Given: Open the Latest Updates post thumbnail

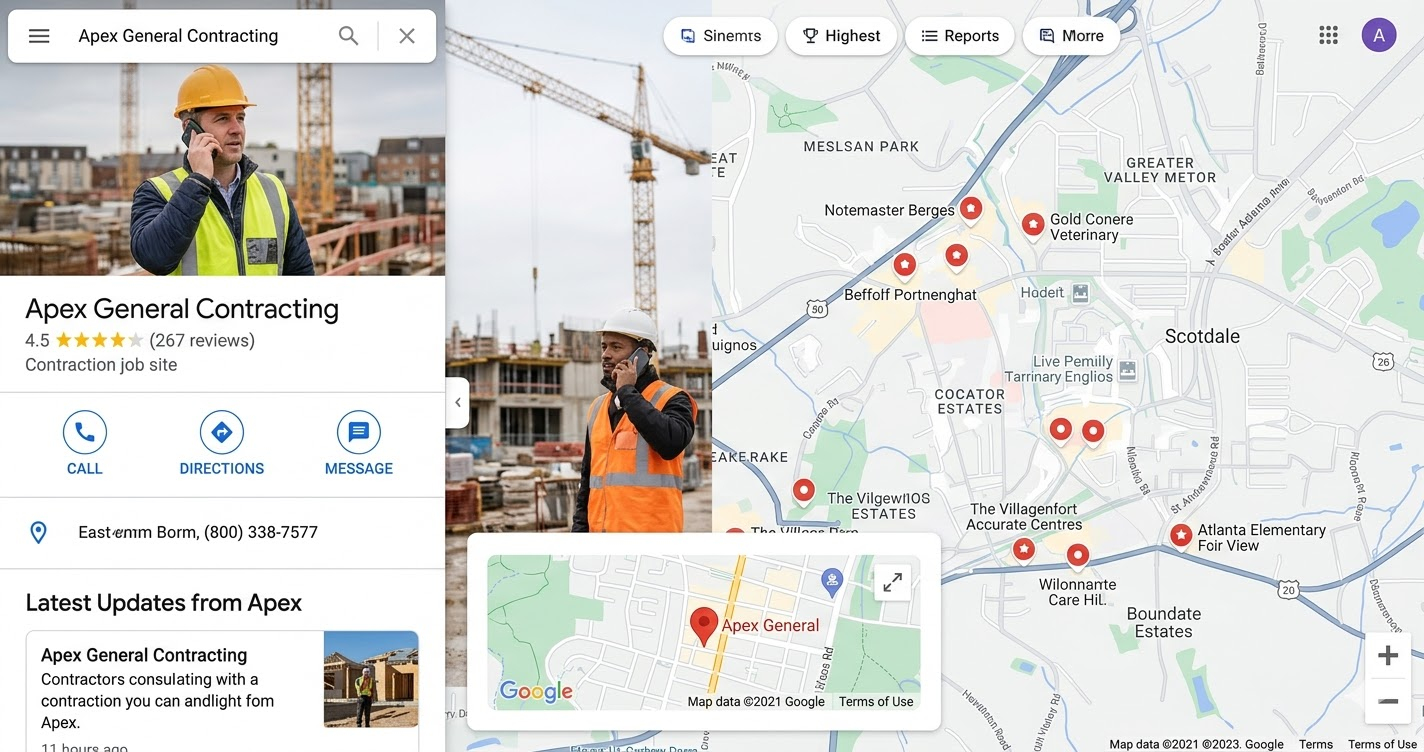Looking at the screenshot, I should click(371, 679).
